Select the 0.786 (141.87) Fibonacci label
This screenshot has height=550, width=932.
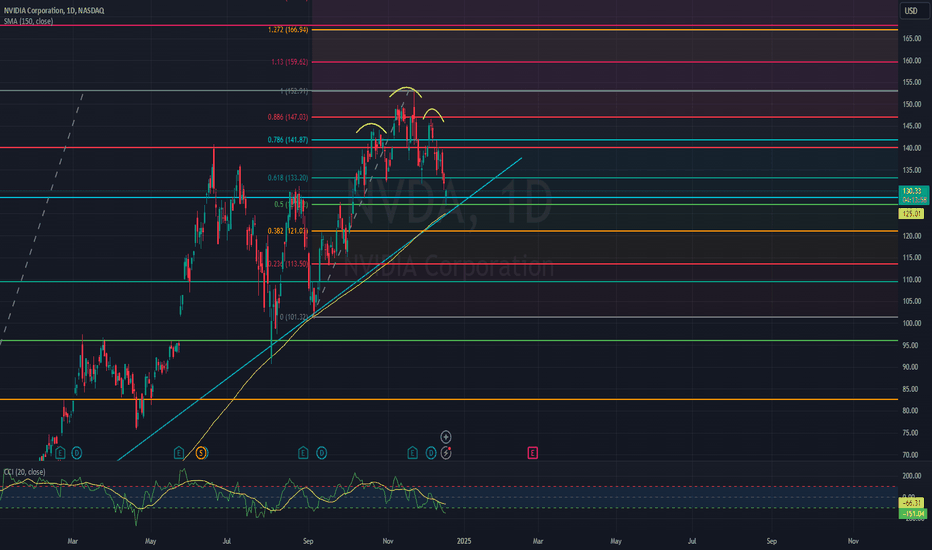(x=288, y=140)
